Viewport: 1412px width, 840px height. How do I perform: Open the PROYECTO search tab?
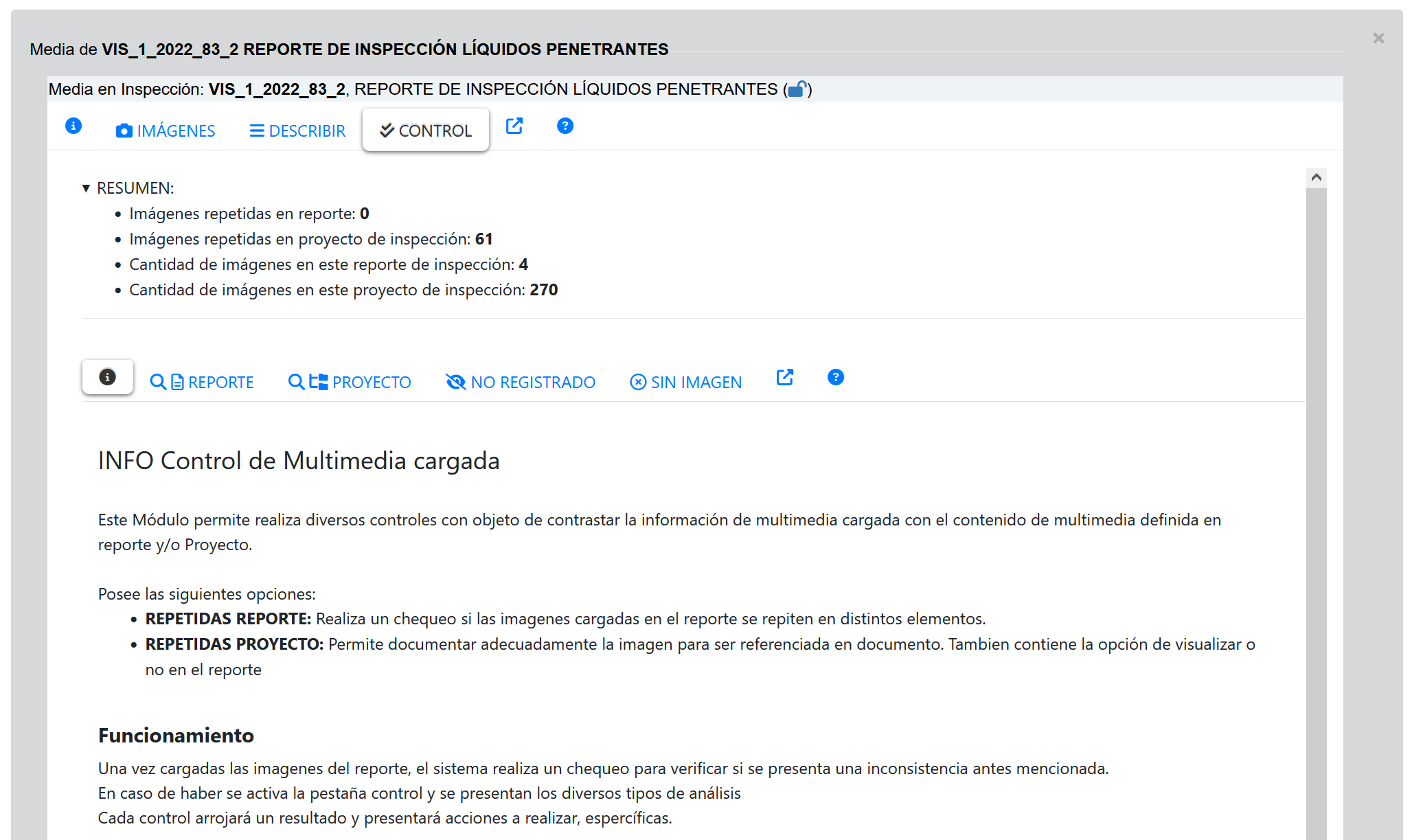pyautogui.click(x=350, y=382)
